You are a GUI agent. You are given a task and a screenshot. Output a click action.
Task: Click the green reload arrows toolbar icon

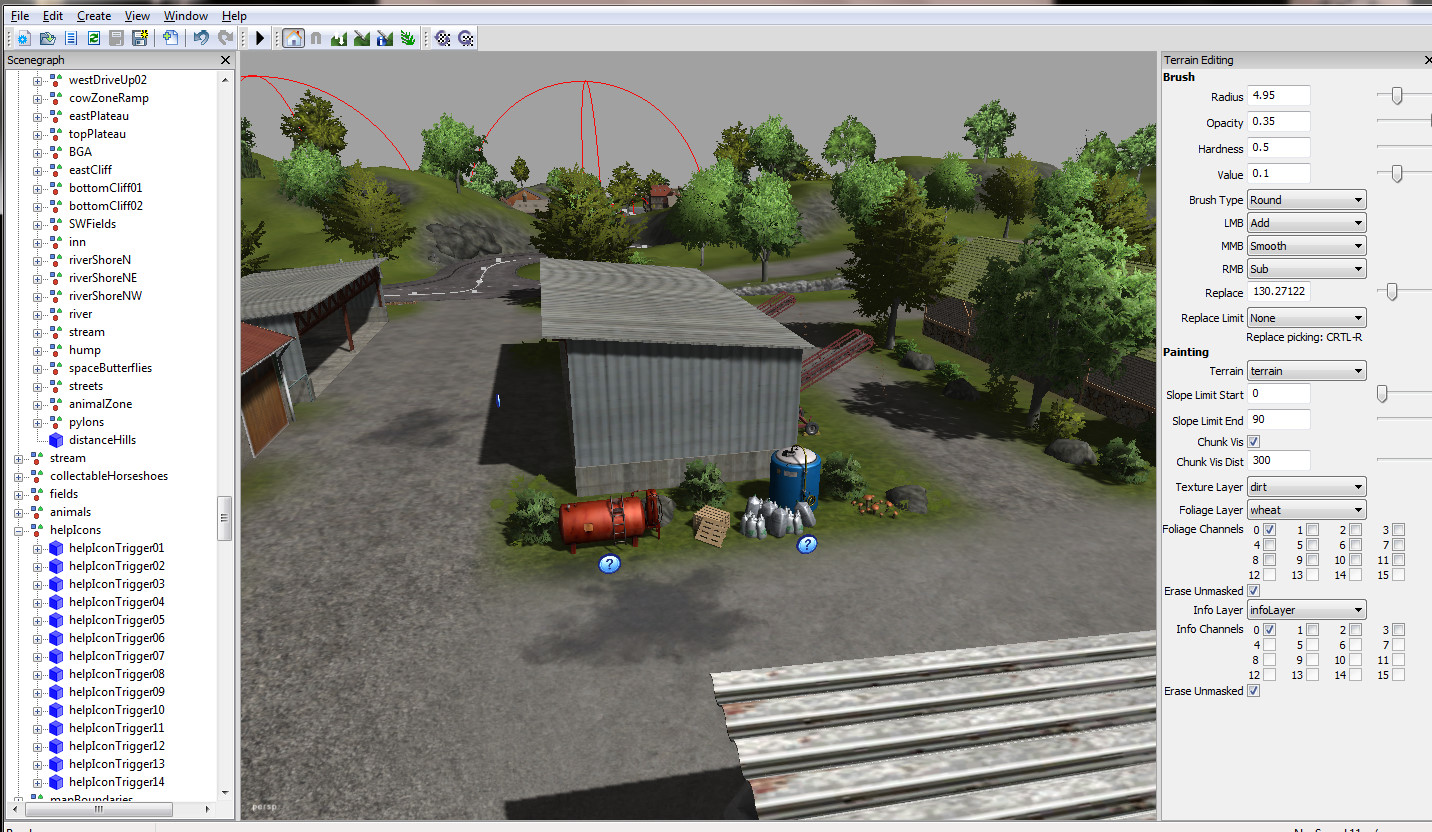tap(94, 38)
